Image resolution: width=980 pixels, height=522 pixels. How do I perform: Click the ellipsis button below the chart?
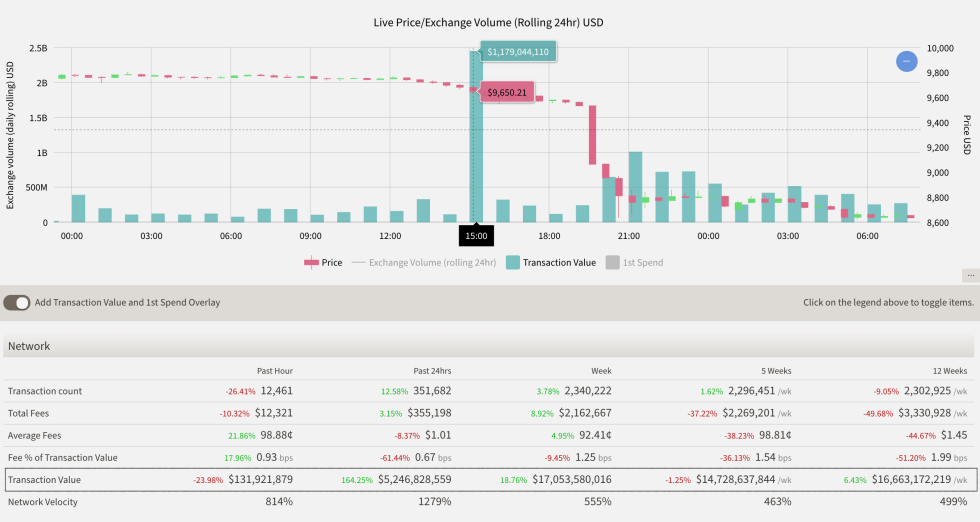(969, 275)
